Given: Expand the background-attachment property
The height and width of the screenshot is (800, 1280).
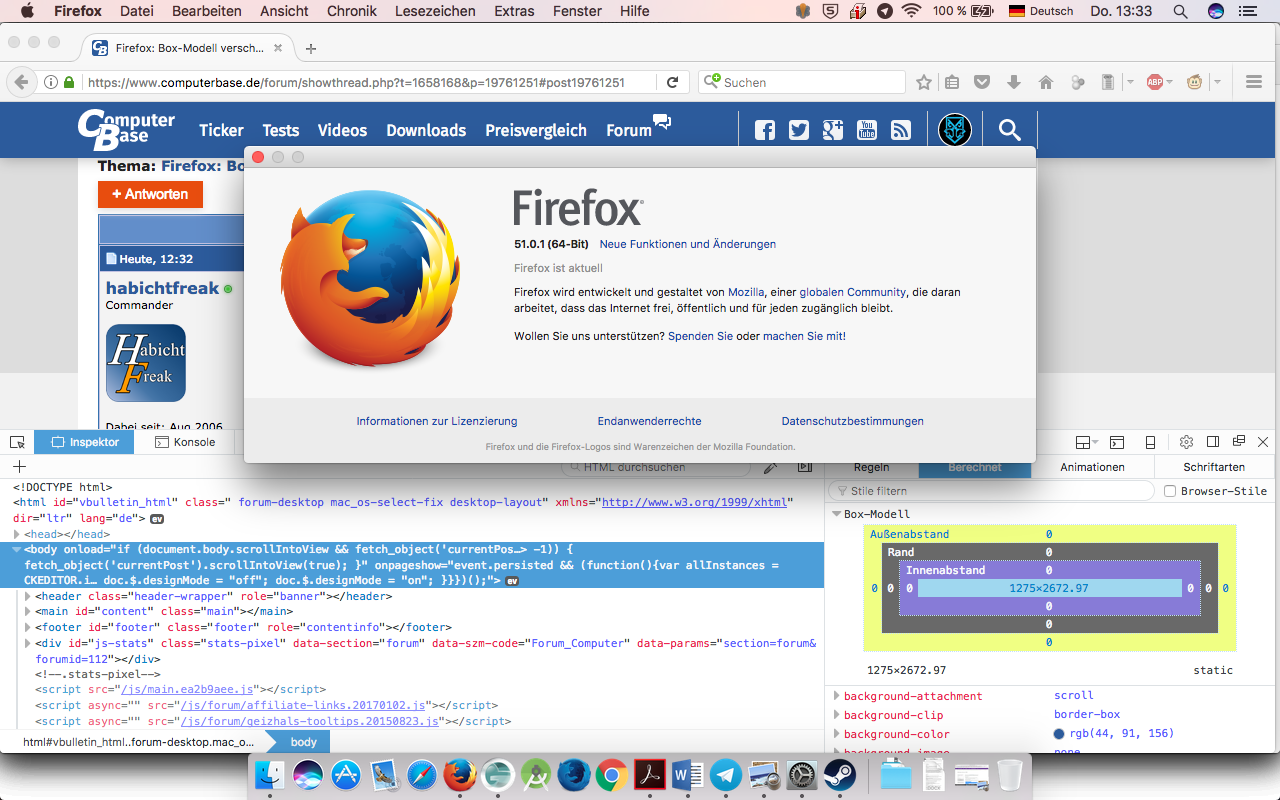Looking at the screenshot, I should pos(836,696).
